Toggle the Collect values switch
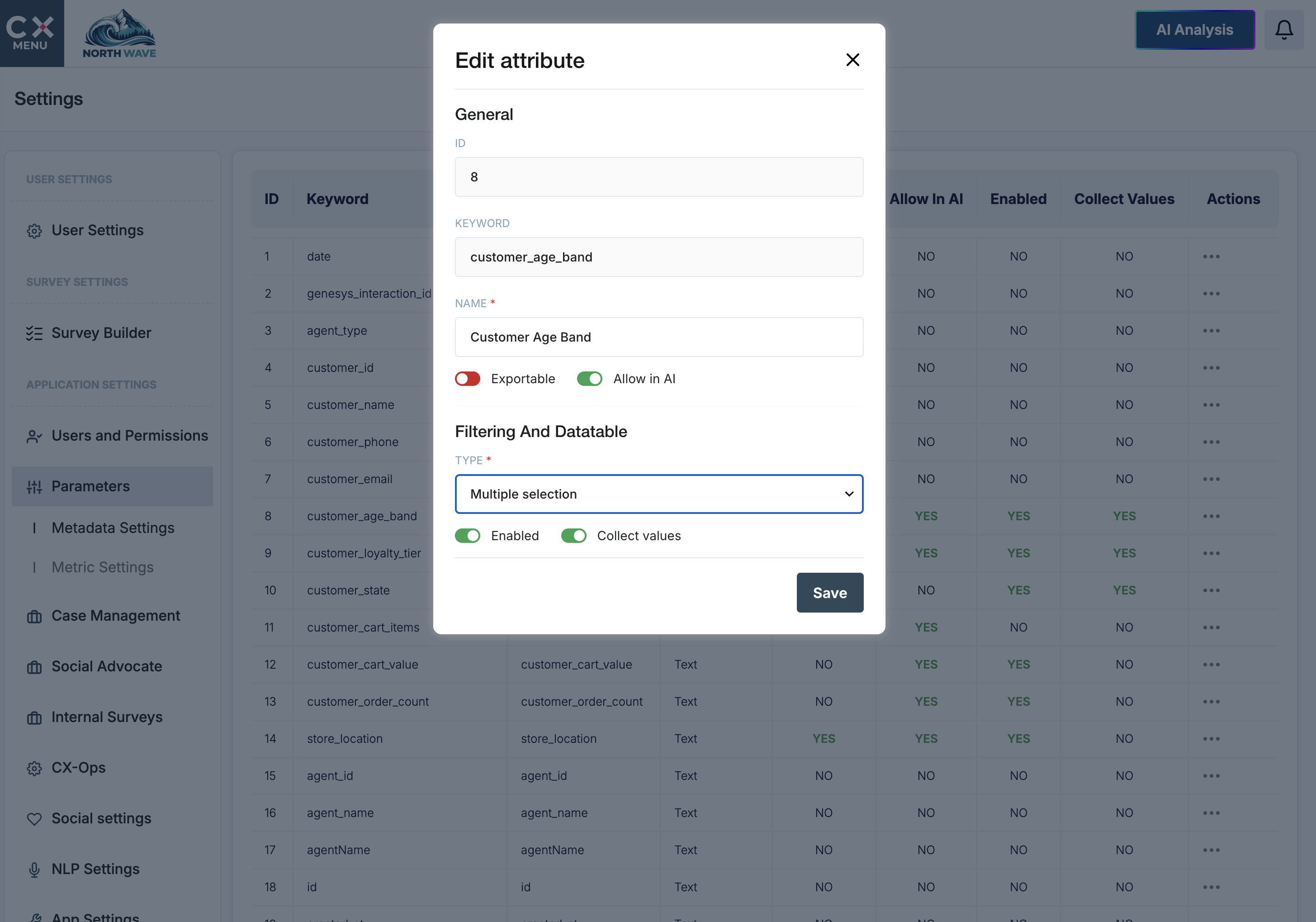The width and height of the screenshot is (1316, 922). pos(573,536)
